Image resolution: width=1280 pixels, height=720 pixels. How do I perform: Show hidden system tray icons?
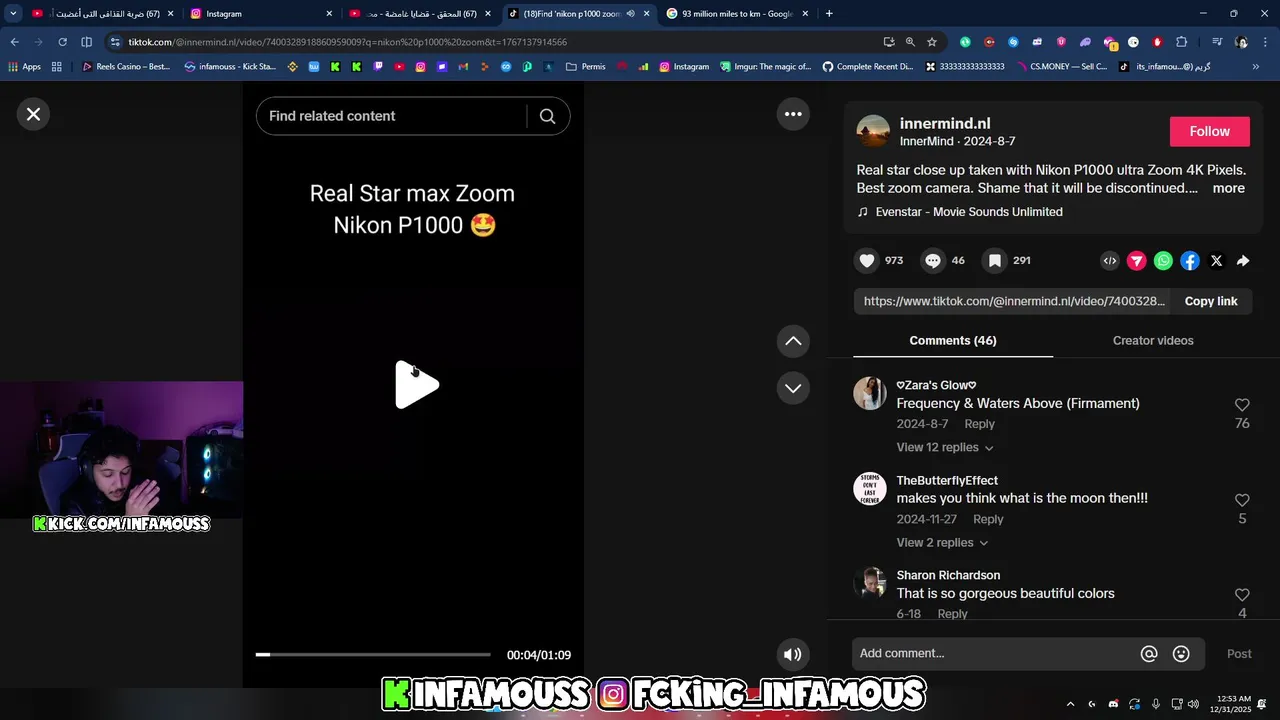(1070, 704)
